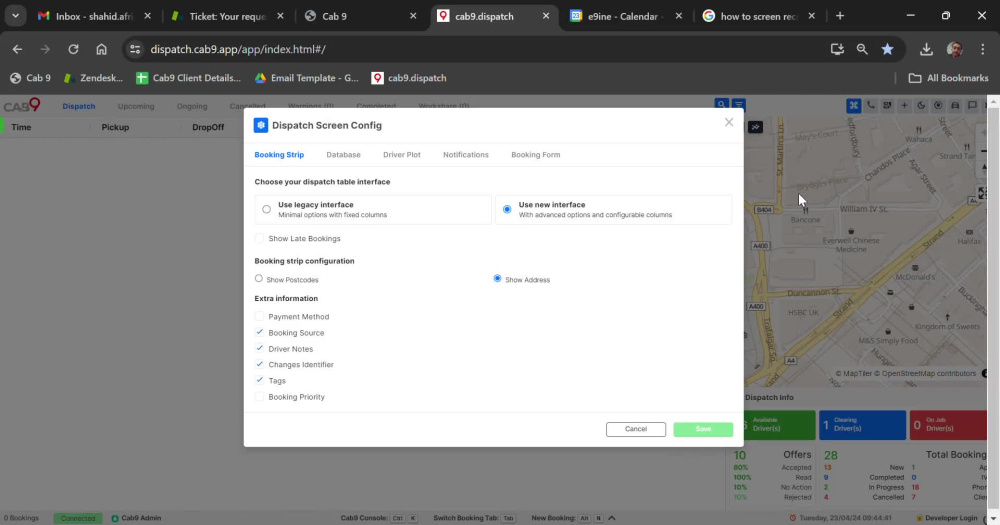Click the blue command-key icon in the map toolbar
The height and width of the screenshot is (525, 1000).
point(853,106)
